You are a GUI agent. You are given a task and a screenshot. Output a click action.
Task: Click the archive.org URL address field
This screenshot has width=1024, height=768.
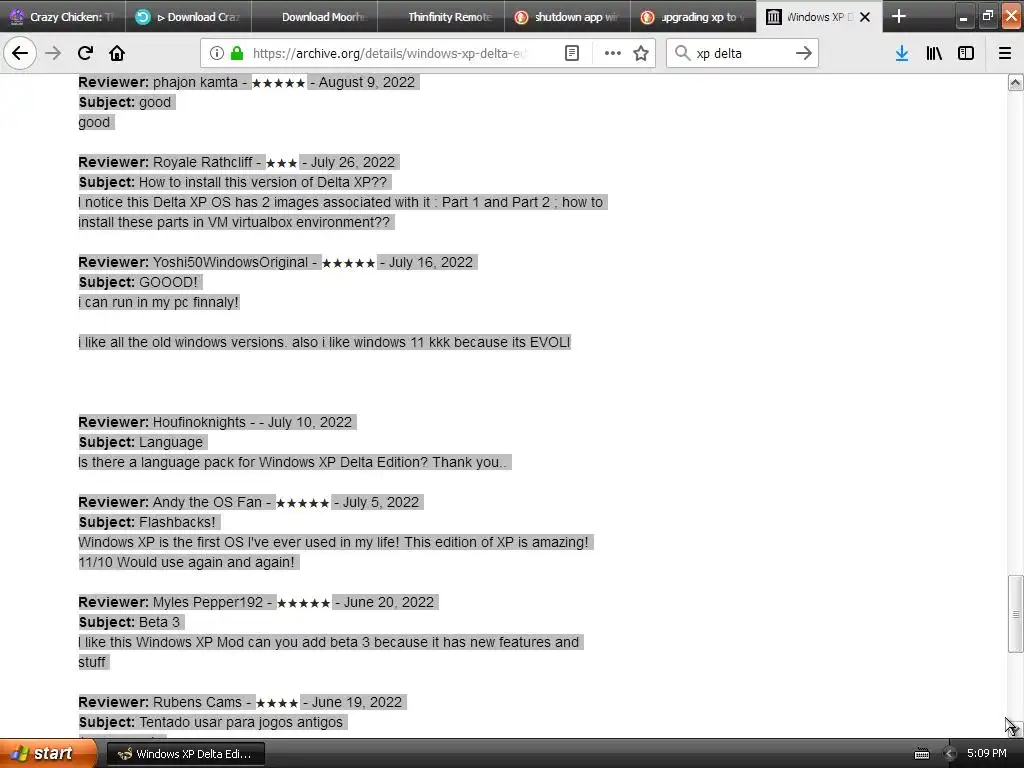tap(391, 53)
